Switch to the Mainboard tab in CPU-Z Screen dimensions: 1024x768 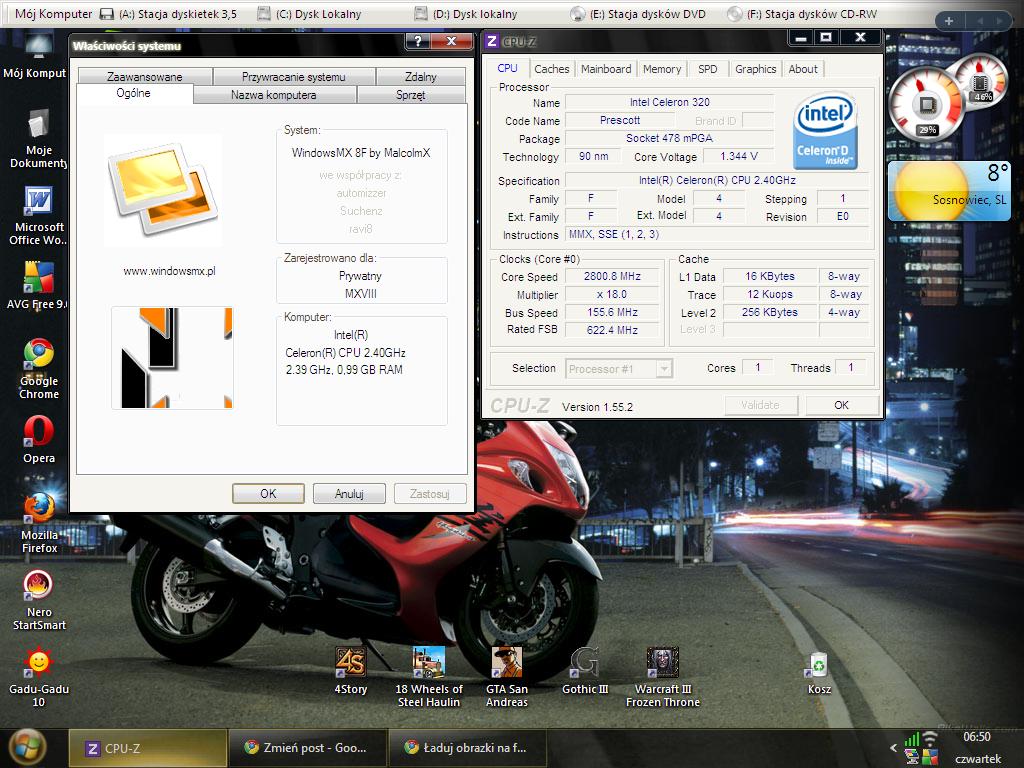(606, 69)
